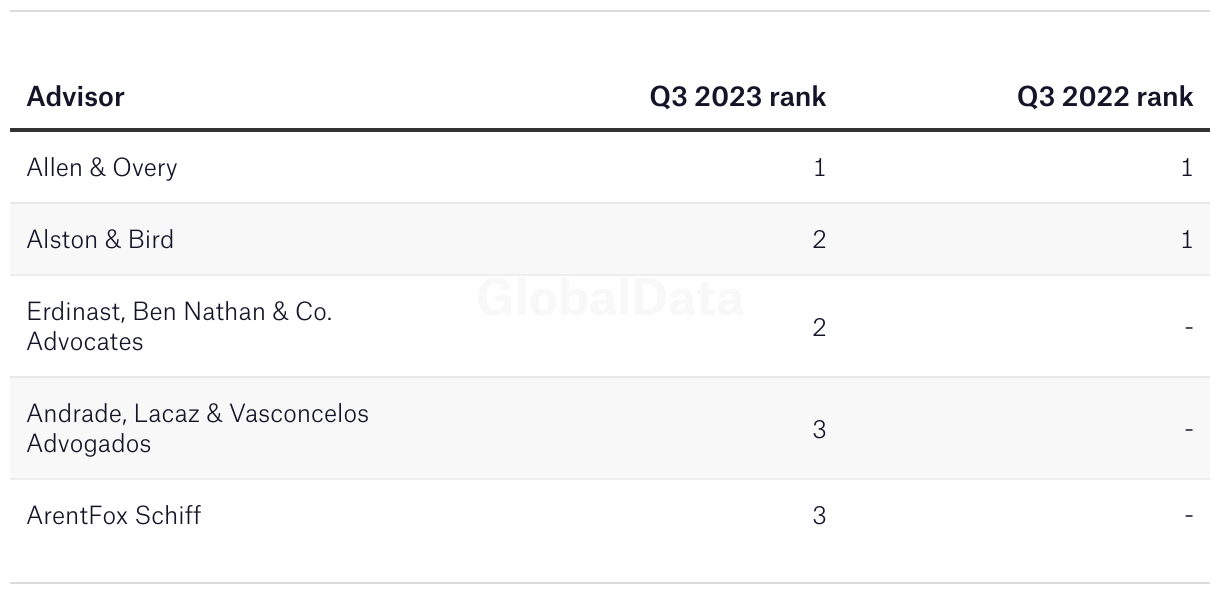Screen dimensions: 1220x594
Task: Click Andrade, Lacaz's Q3 2023 rank value
Action: [x=819, y=429]
